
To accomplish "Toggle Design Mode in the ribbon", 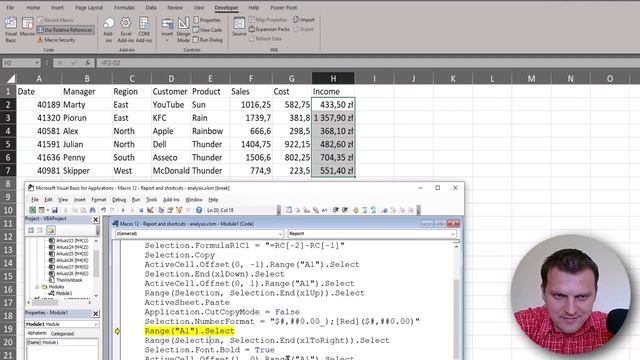I will click(183, 29).
